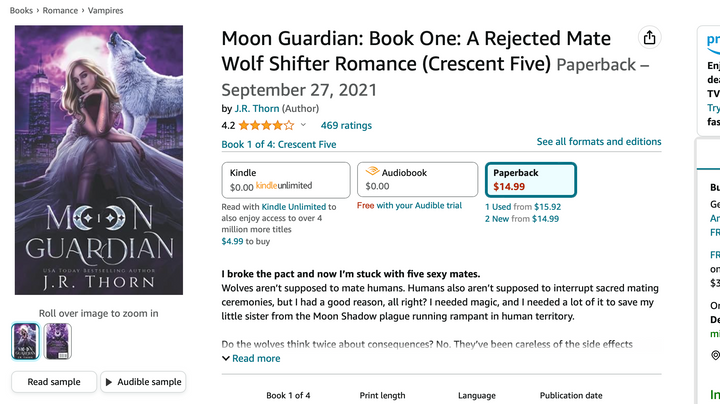Click the play icon on Audible sample
The width and height of the screenshot is (720, 404).
109,382
